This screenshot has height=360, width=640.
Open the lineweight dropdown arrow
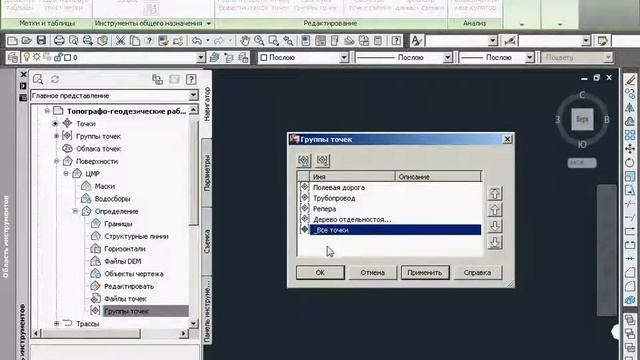529,58
